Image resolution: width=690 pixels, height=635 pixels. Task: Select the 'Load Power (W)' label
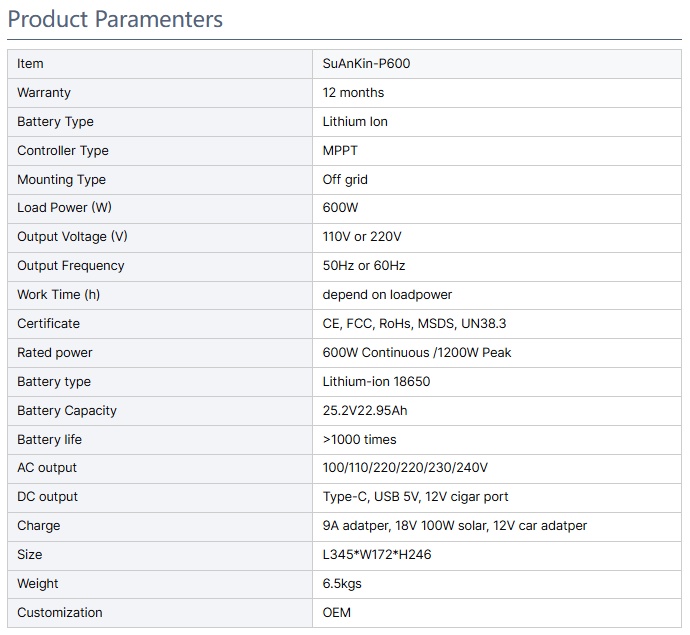[64, 208]
